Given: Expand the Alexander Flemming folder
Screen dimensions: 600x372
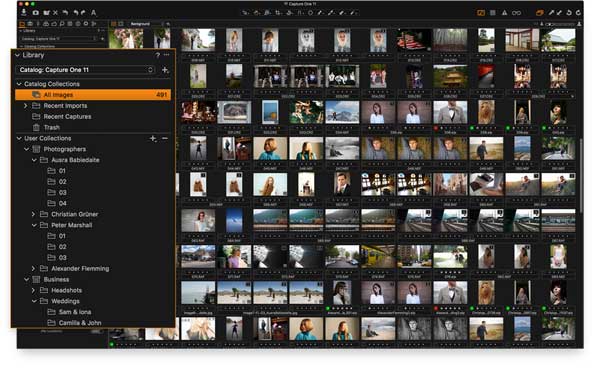Looking at the screenshot, I should tap(34, 269).
